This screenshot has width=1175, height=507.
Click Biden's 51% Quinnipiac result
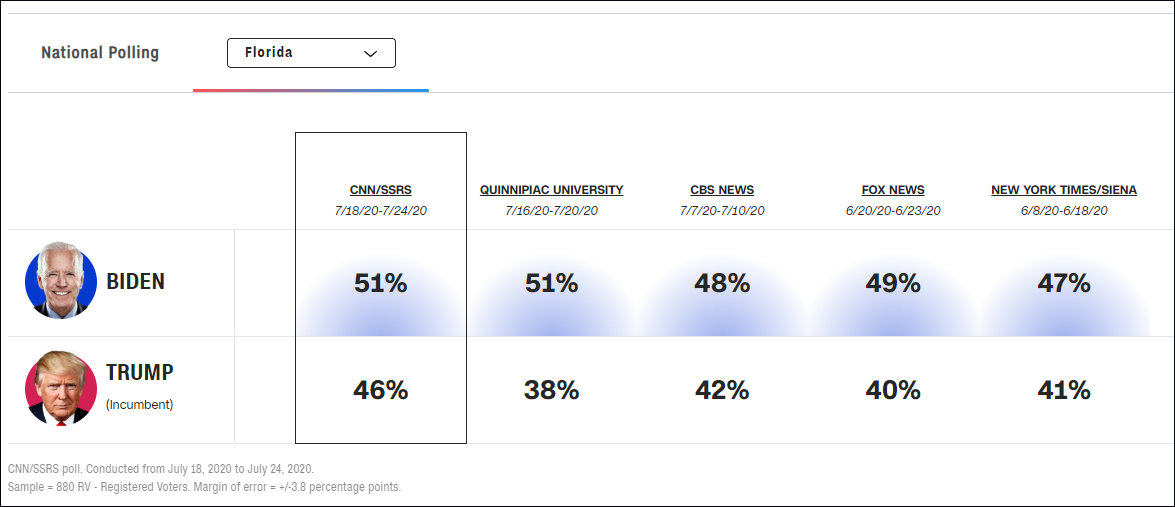[551, 284]
